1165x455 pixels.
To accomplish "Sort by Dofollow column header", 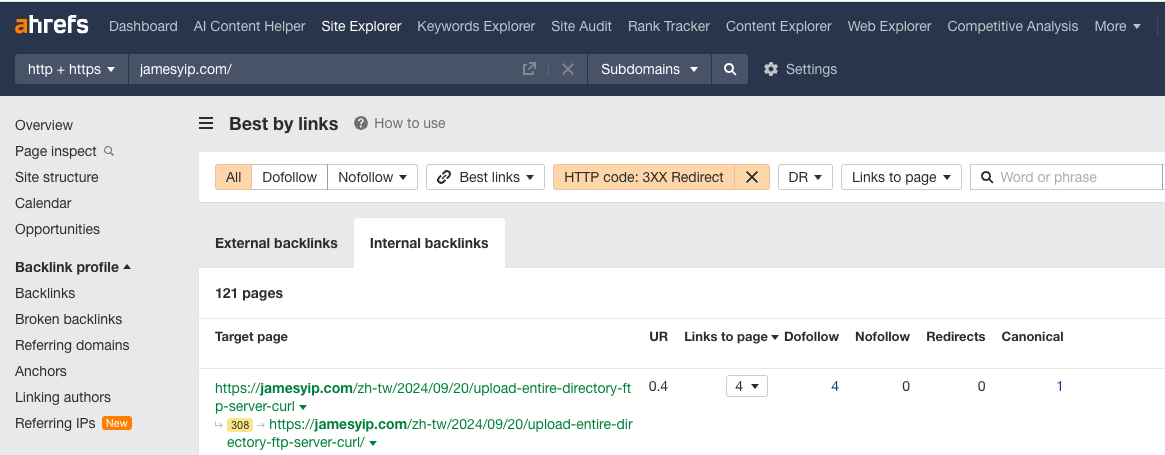I will (x=811, y=337).
